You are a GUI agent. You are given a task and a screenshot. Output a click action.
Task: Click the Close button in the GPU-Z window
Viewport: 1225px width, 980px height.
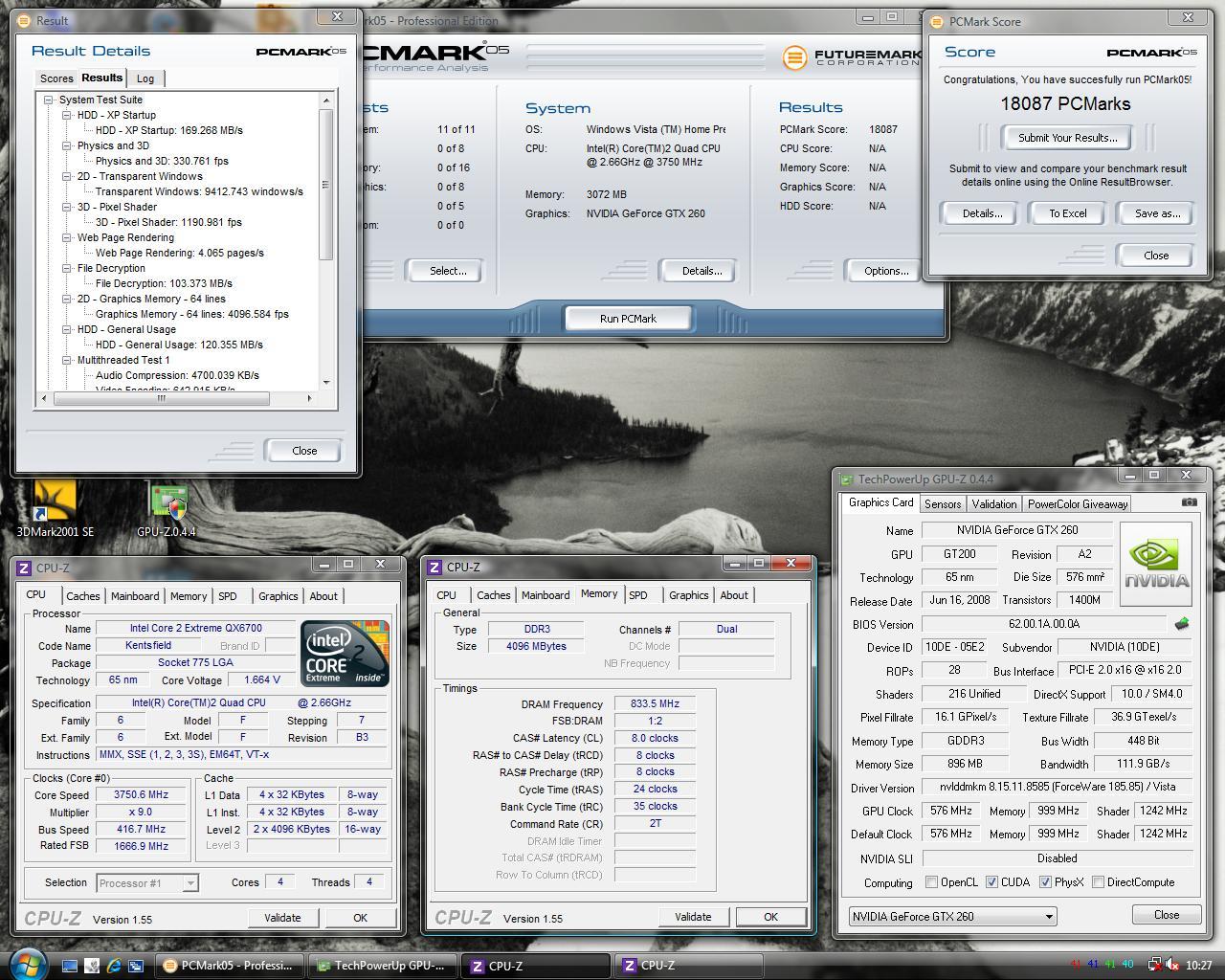pos(1166,915)
